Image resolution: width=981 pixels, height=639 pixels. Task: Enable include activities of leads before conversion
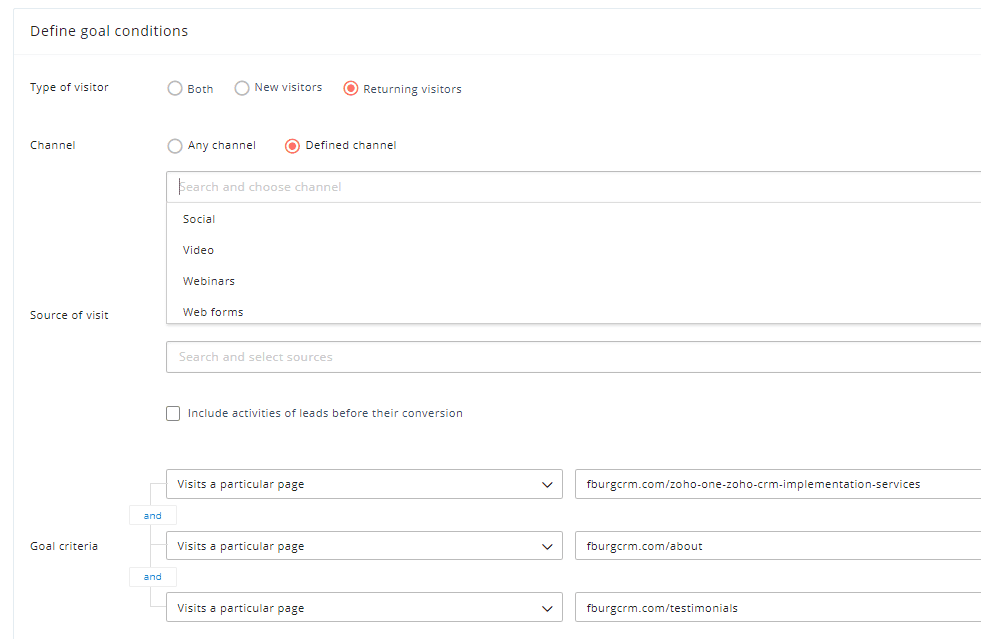tap(173, 413)
